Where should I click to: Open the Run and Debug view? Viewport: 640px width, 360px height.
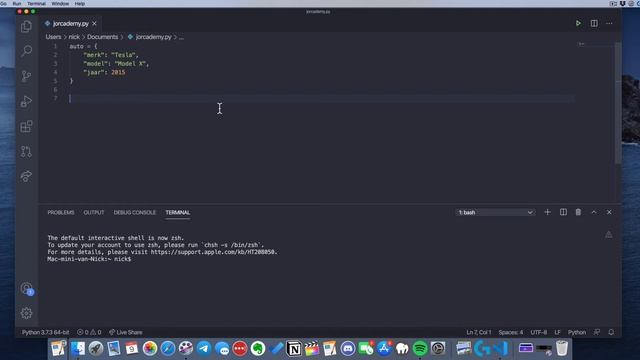click(26, 101)
